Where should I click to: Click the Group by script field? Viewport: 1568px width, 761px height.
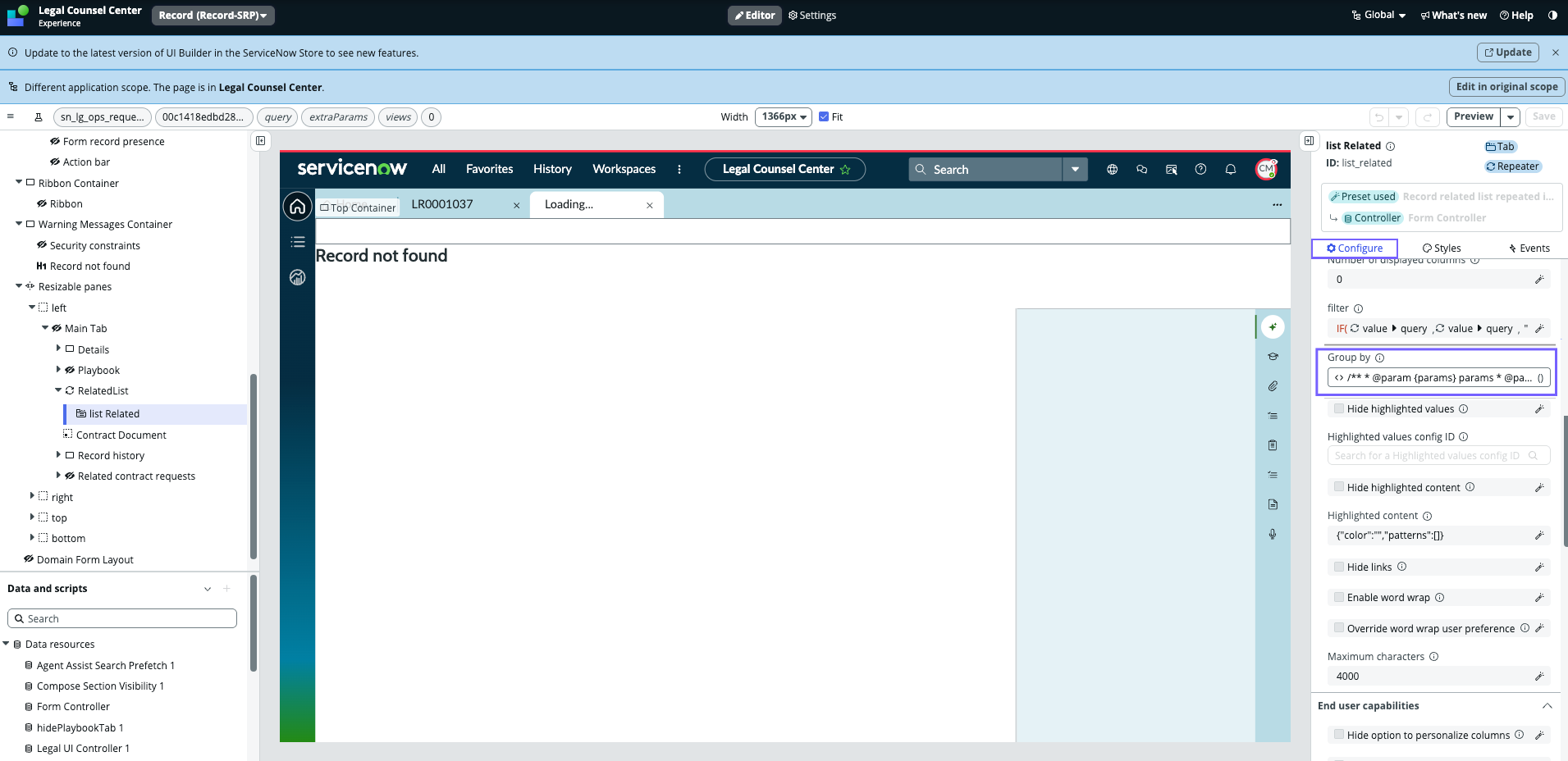[x=1438, y=378]
